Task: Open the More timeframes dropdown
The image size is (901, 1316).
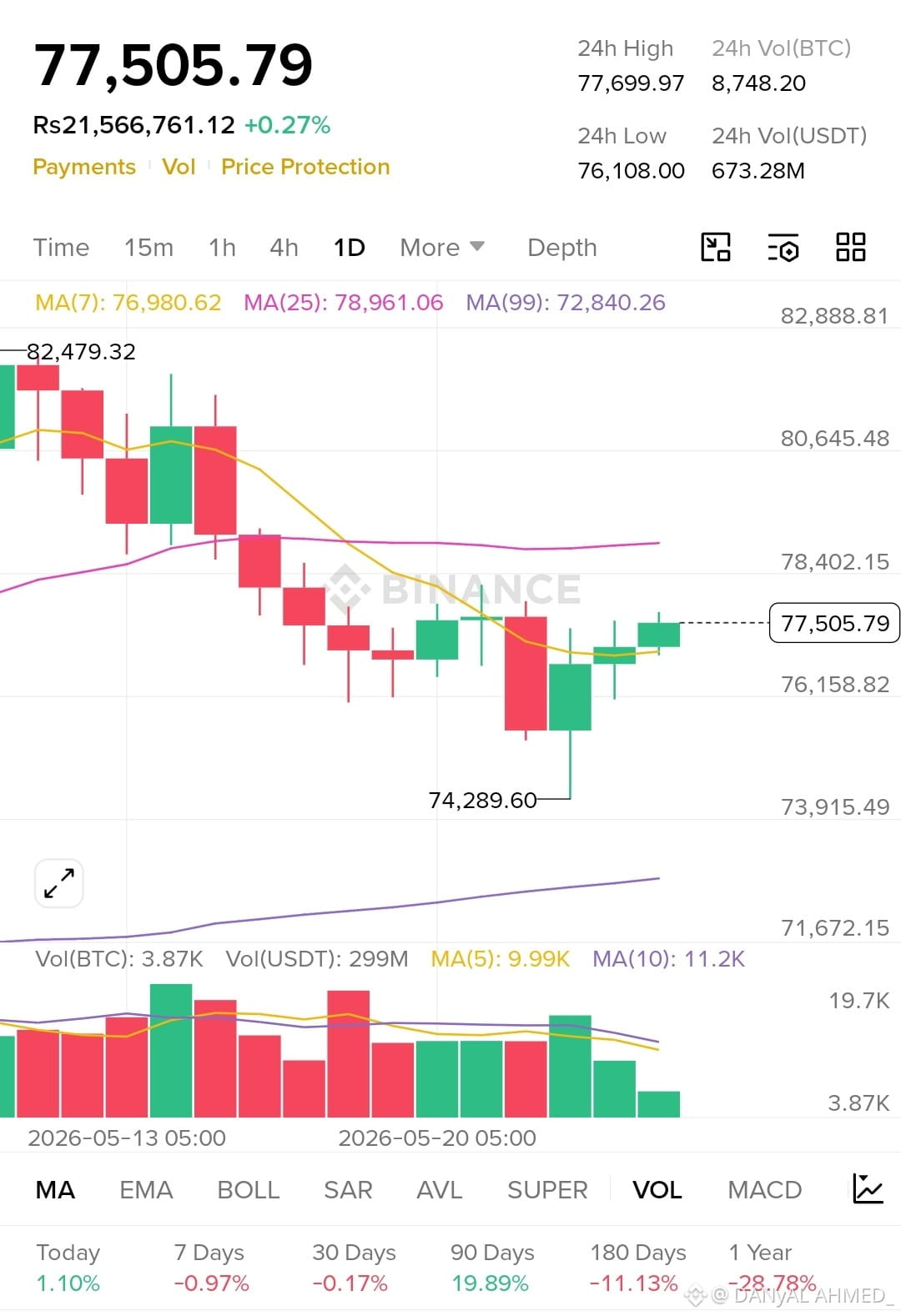Action: point(442,248)
